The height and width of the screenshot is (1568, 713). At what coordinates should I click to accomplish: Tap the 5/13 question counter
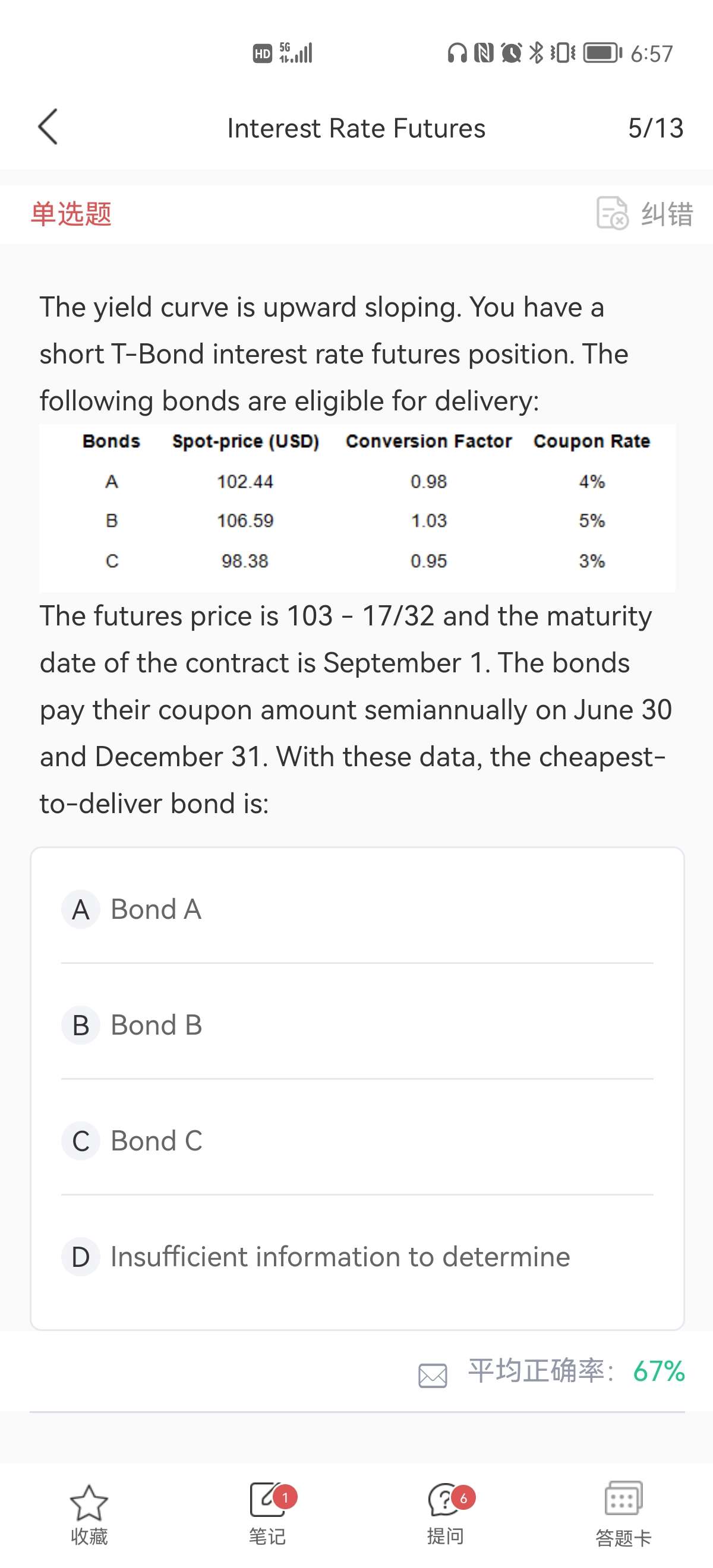pos(655,128)
